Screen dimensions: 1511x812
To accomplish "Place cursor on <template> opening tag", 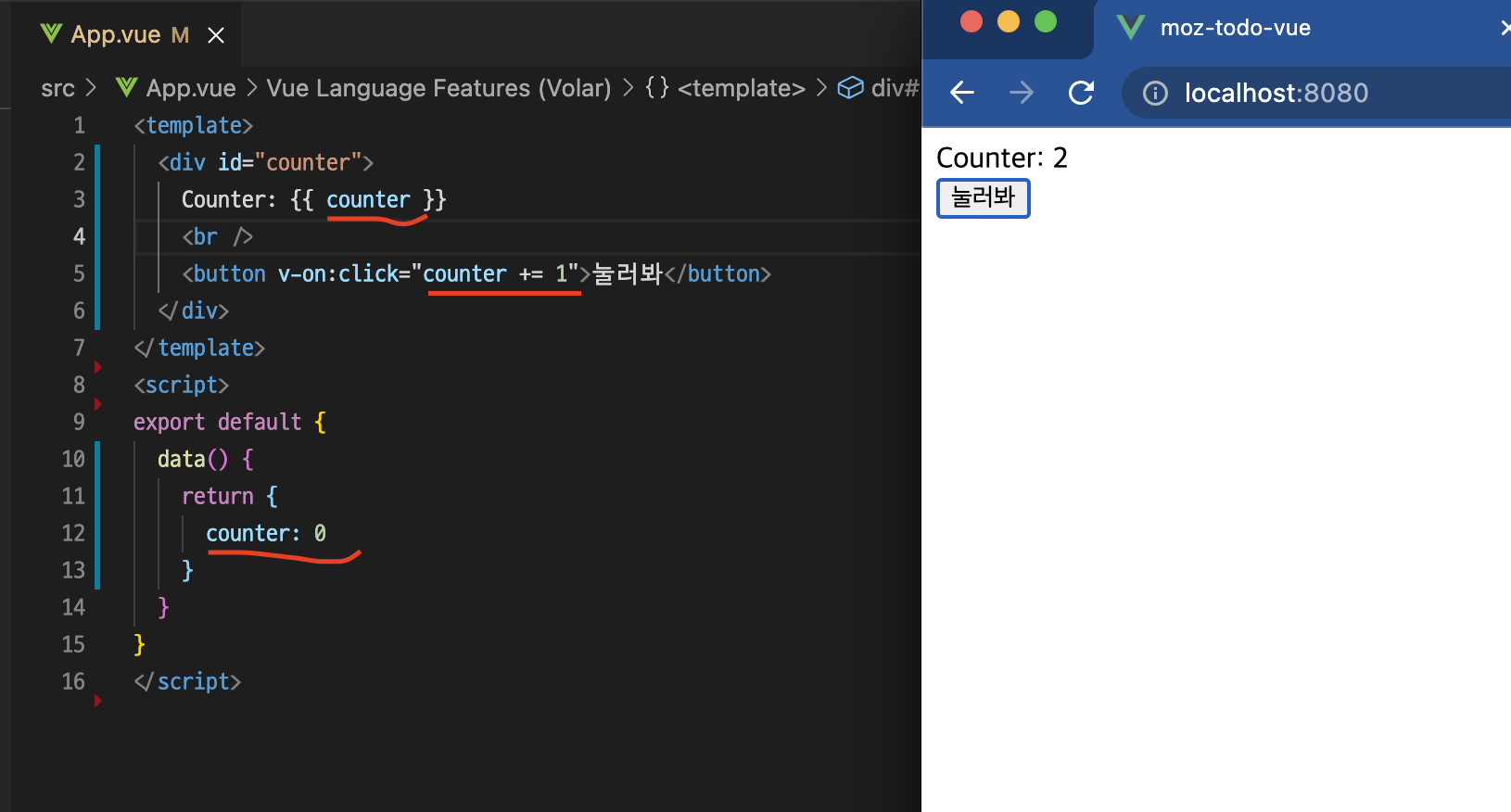I will click(x=194, y=125).
